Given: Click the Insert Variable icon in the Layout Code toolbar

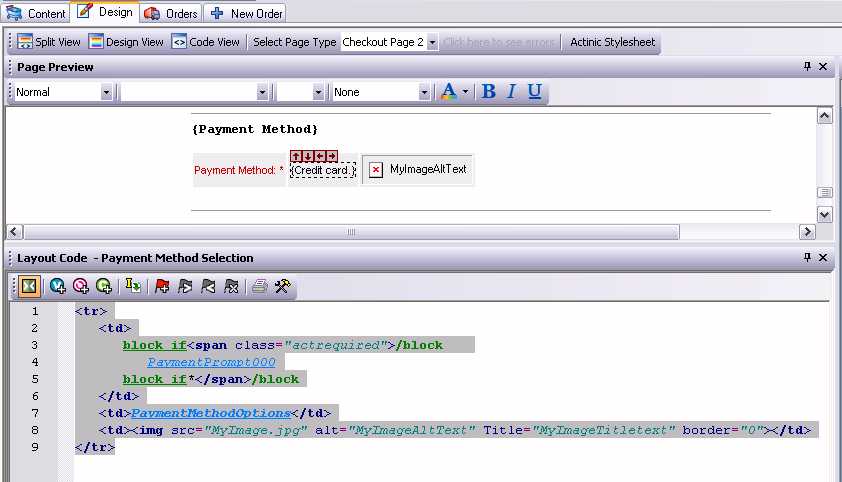Looking at the screenshot, I should click(x=58, y=287).
